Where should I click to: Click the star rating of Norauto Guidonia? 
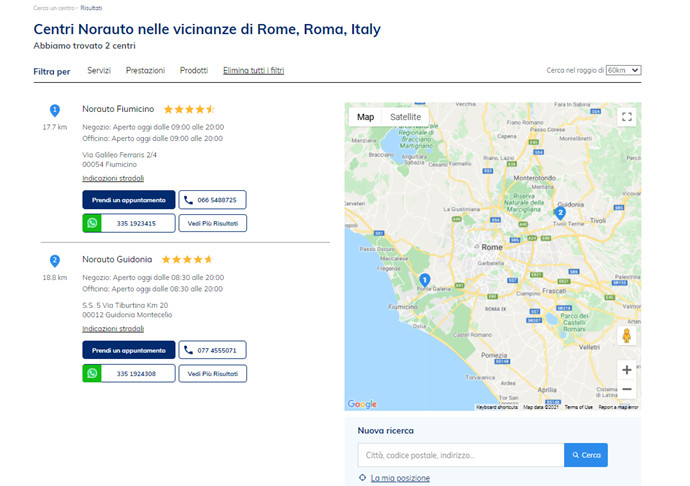coord(187,259)
